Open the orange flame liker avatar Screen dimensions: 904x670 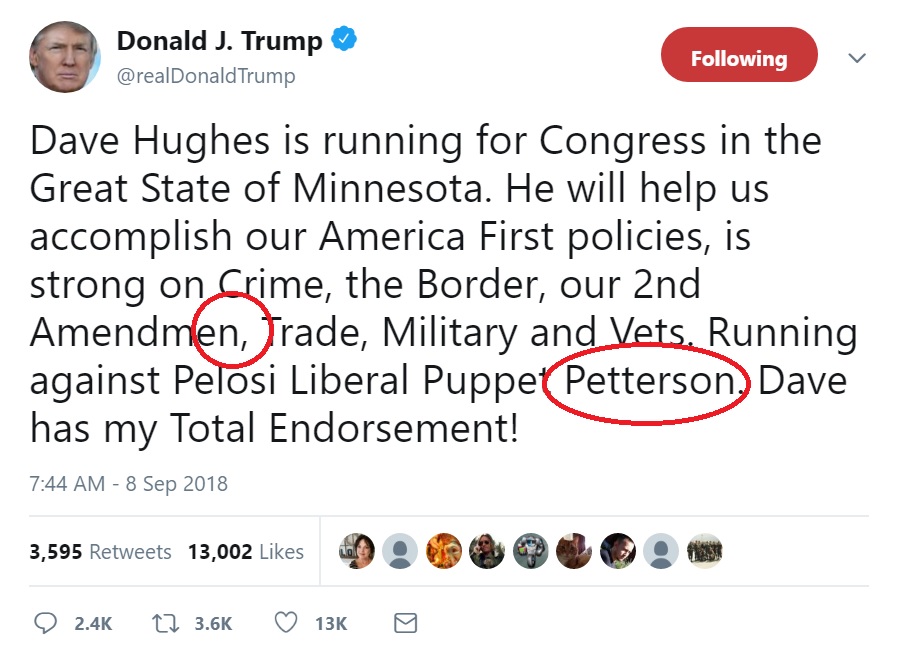[x=443, y=551]
